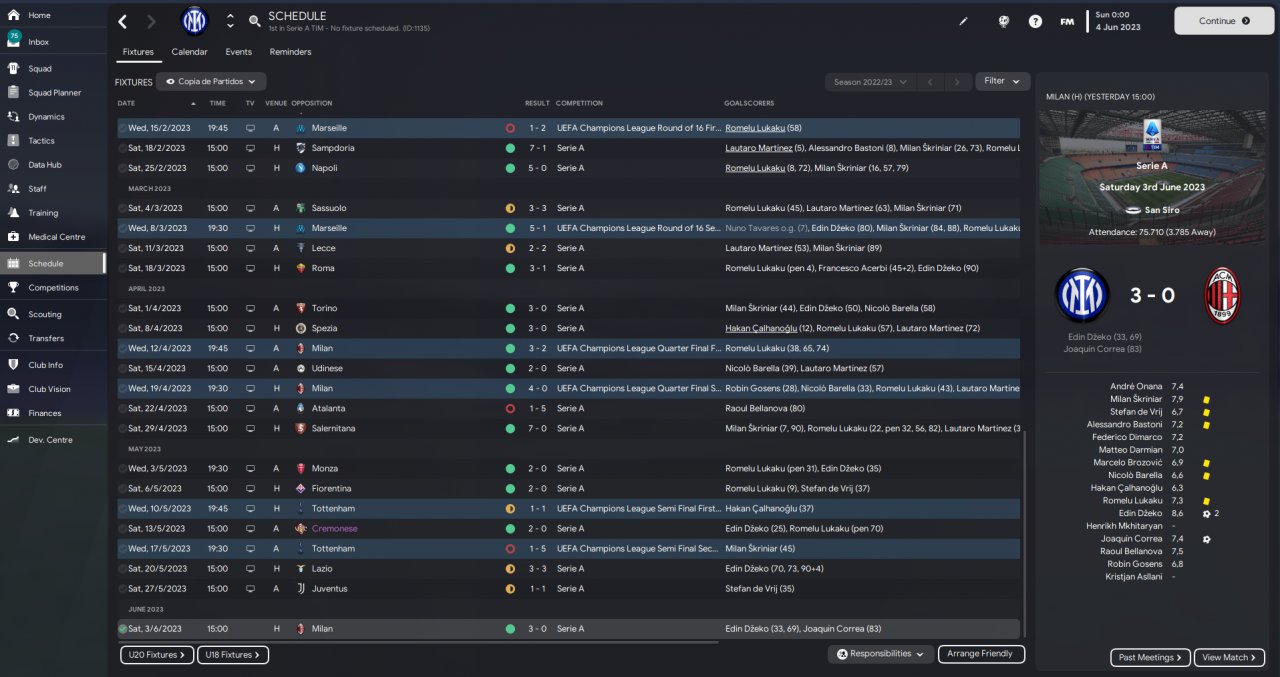1280x677 pixels.
Task: Toggle the selector for the Monza 3/5/2023 fixture
Action: point(123,469)
